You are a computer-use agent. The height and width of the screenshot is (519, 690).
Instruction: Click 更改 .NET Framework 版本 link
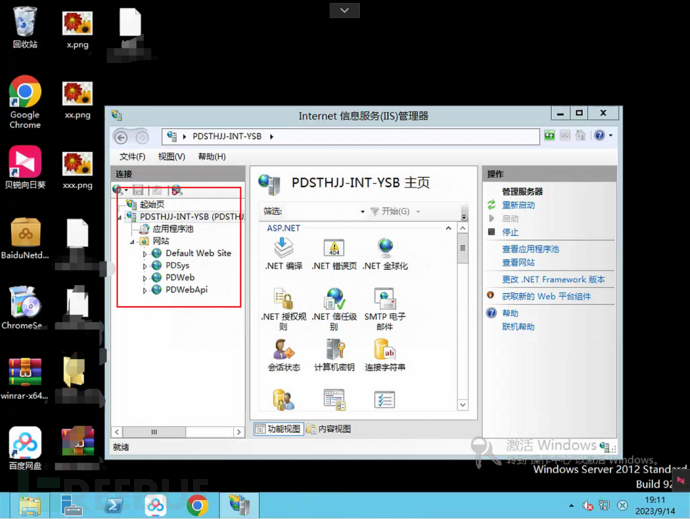(x=554, y=280)
